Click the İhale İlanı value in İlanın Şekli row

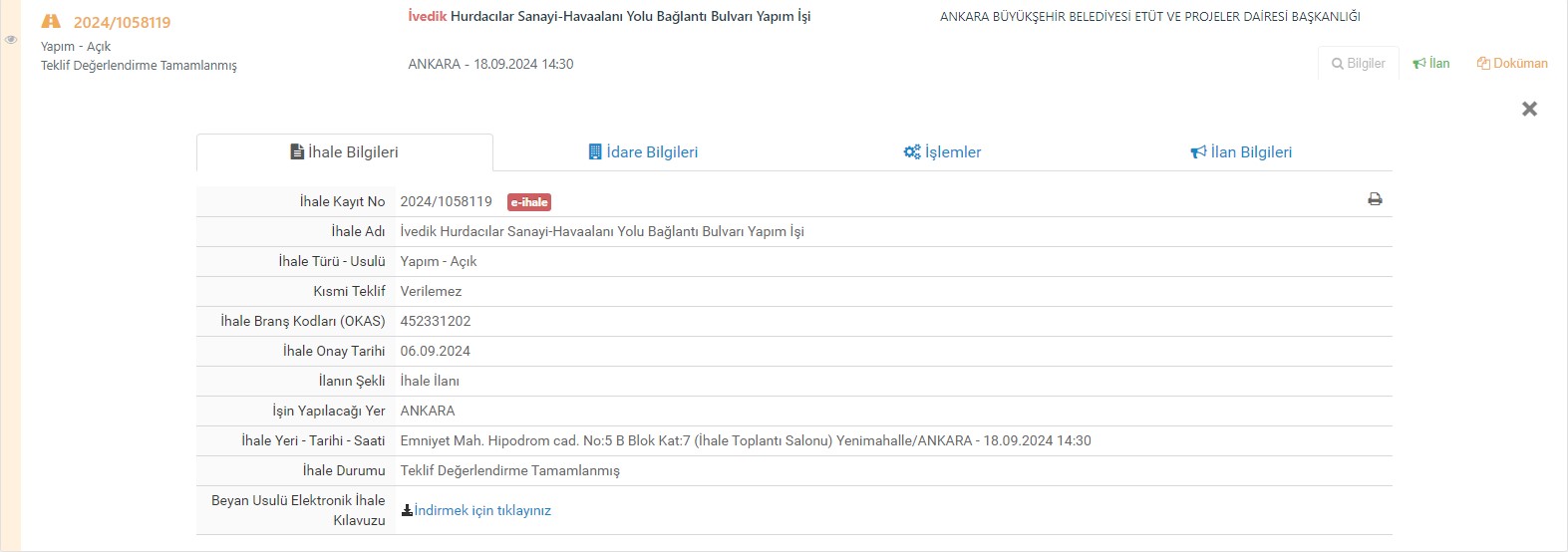430,381
